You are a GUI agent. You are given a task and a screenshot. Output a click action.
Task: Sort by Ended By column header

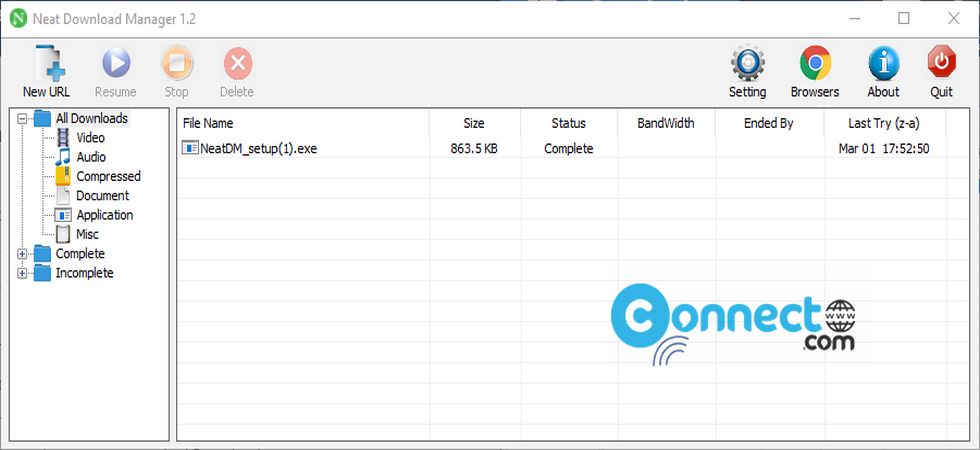(769, 124)
